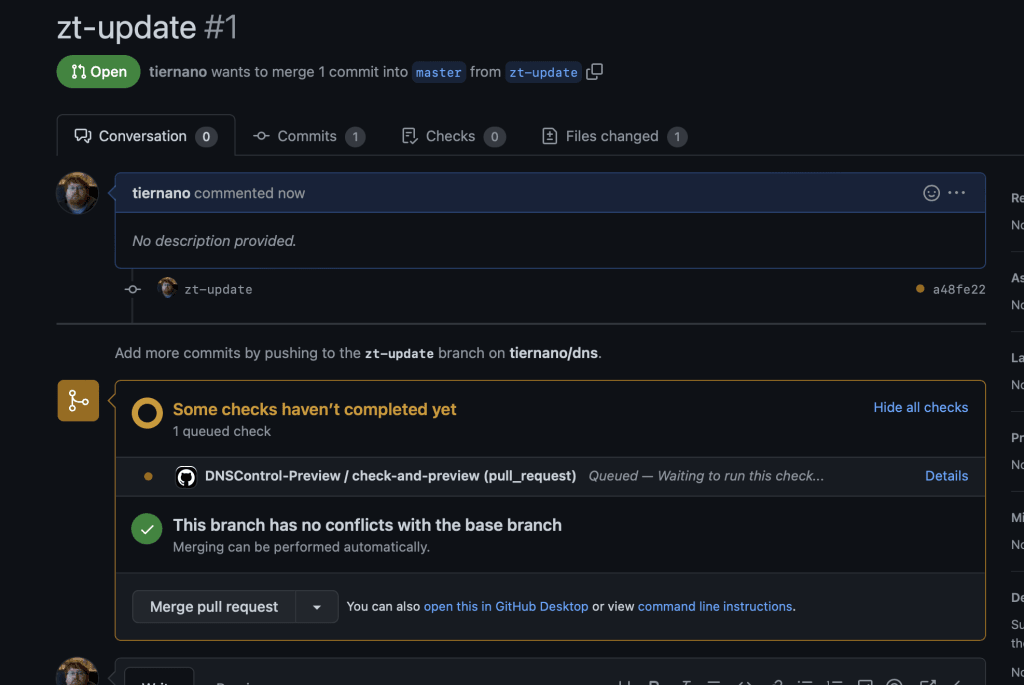Click the small avatar next to zt-update commit
This screenshot has width=1024, height=685.
click(x=167, y=288)
